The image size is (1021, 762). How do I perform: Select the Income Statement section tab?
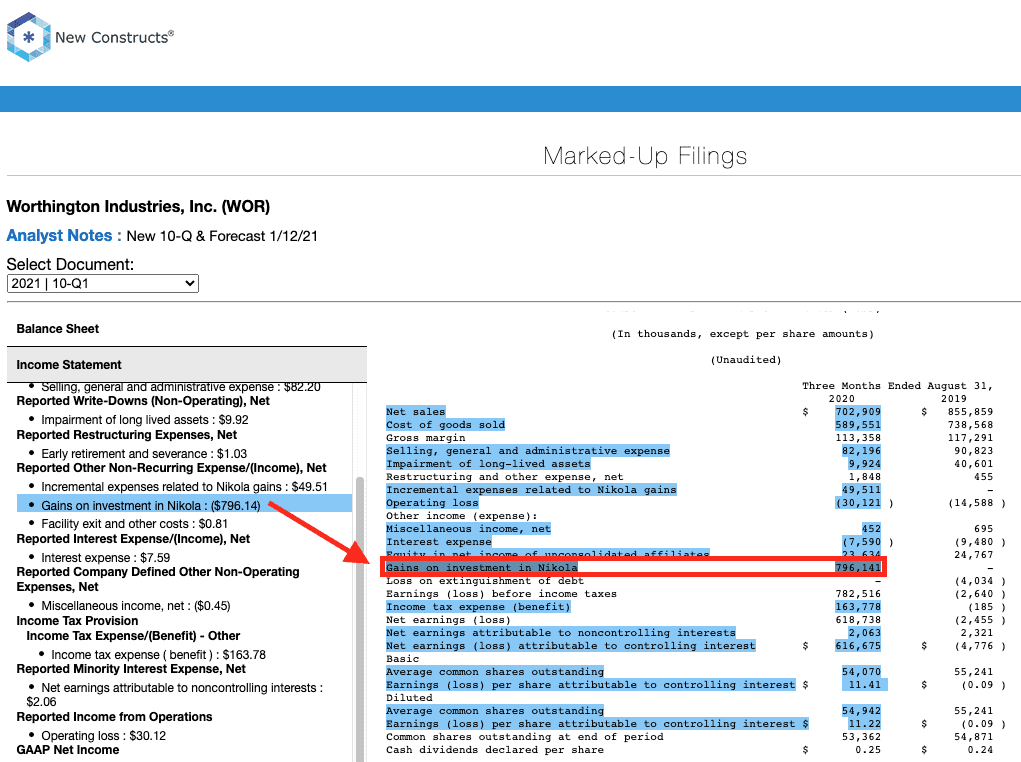point(187,365)
